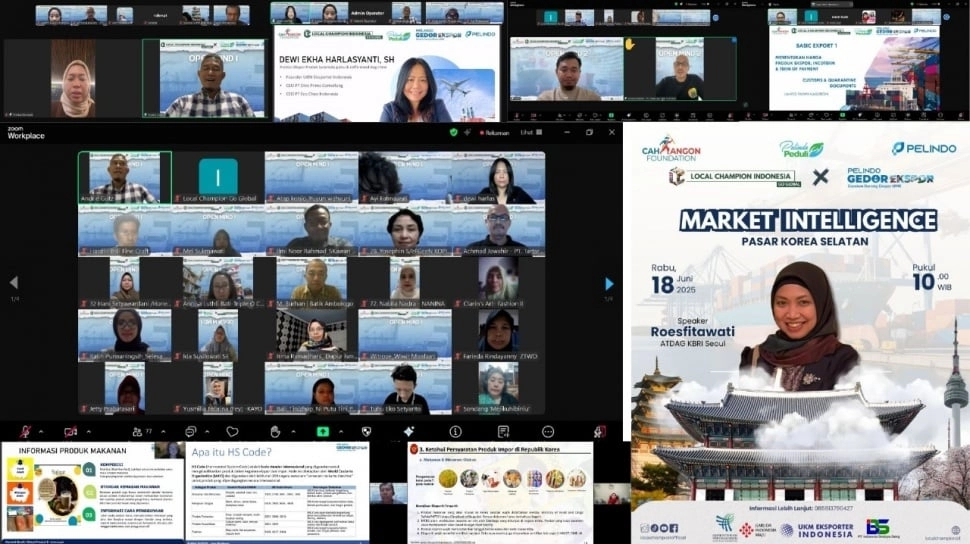Open the More options ellipsis button
This screenshot has width=970, height=544.
548,431
